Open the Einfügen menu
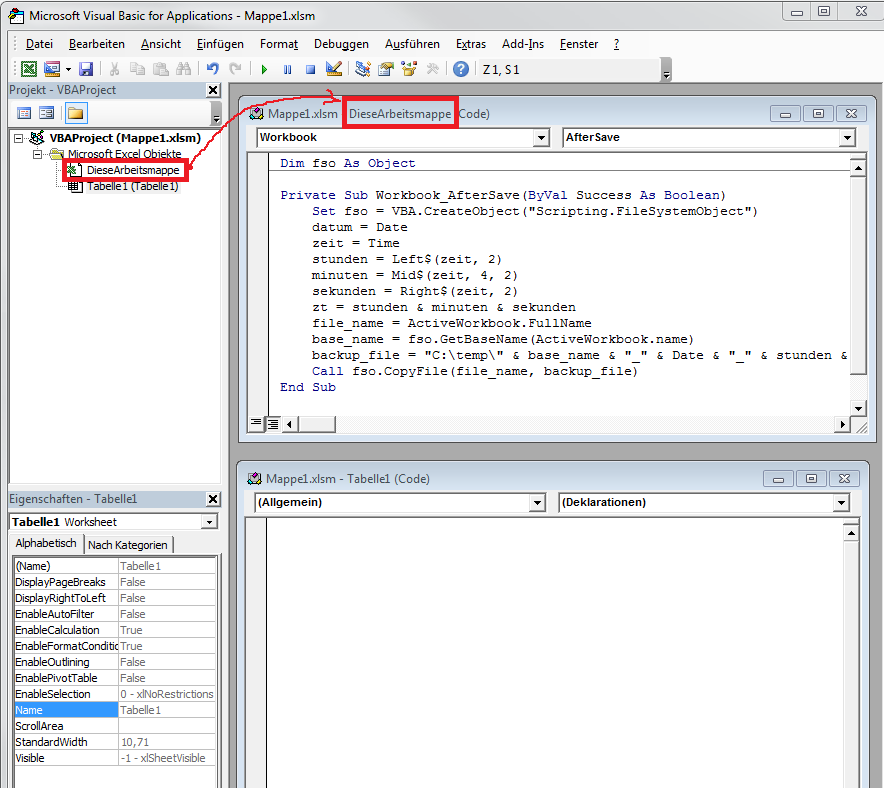This screenshot has height=788, width=884. [x=220, y=44]
